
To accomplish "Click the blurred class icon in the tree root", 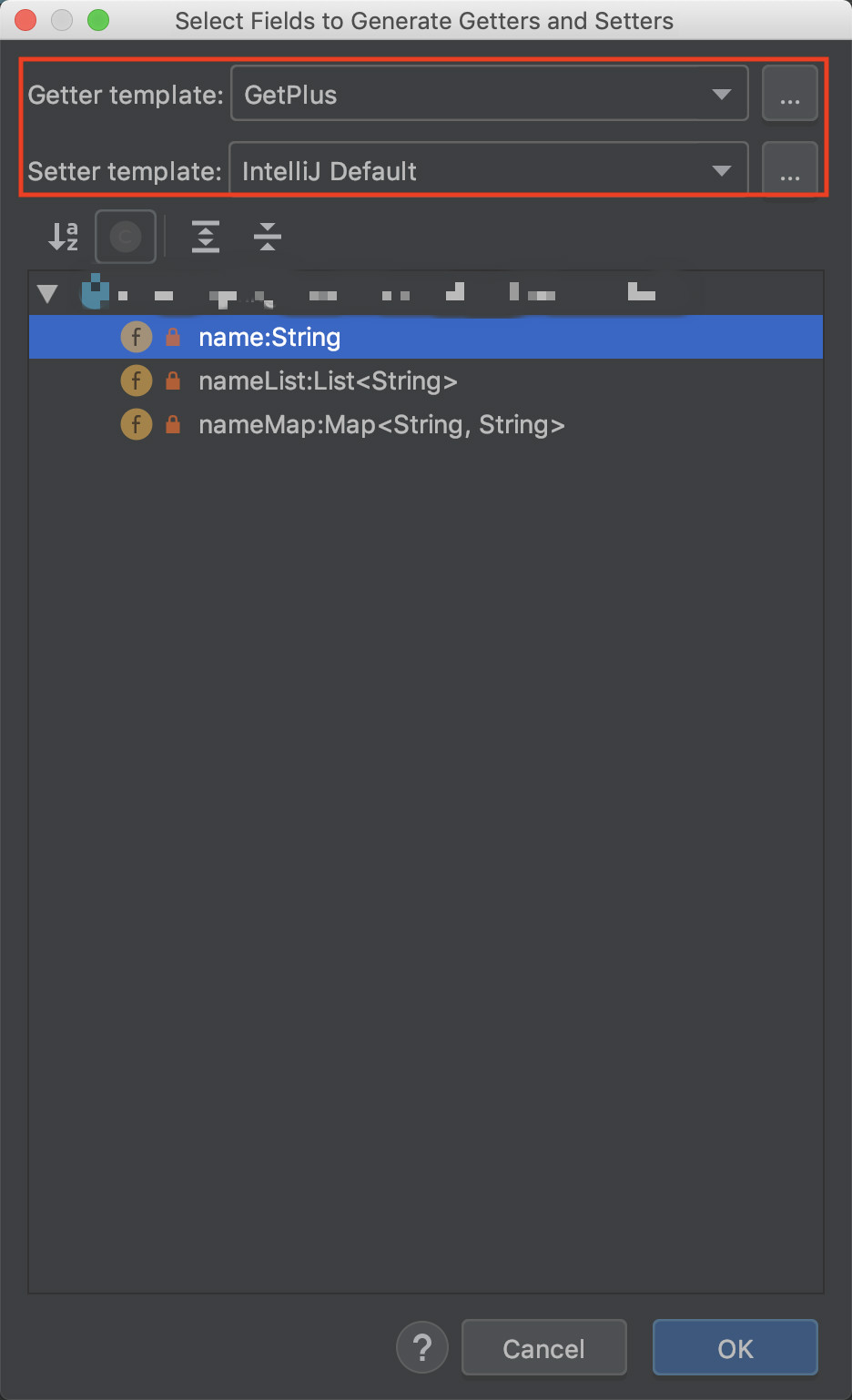I will coord(96,291).
